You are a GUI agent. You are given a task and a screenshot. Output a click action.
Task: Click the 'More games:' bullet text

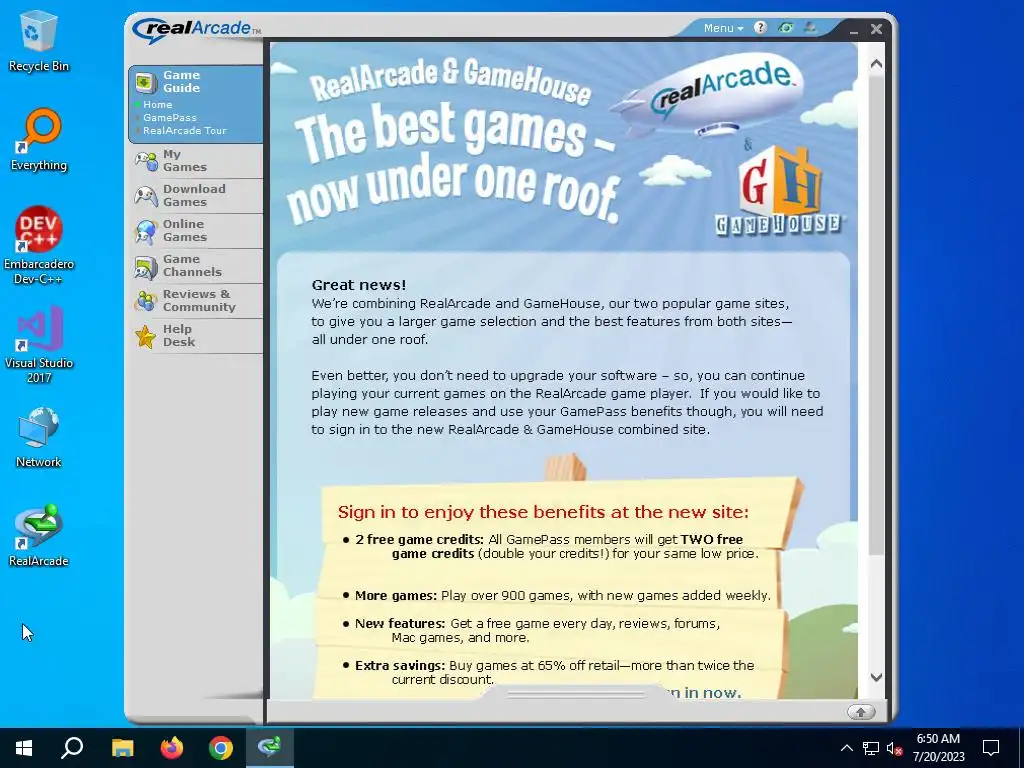[x=396, y=596]
